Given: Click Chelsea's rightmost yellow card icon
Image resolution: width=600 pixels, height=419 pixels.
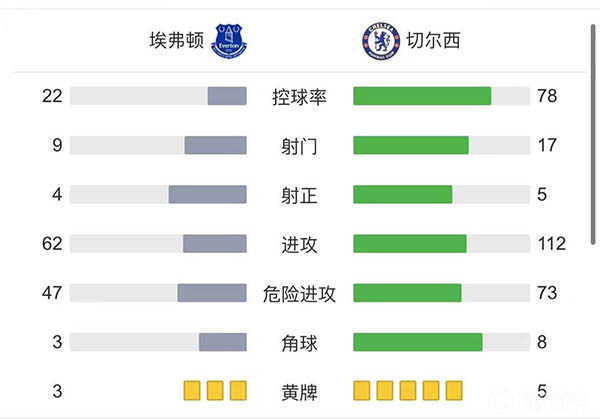Looking at the screenshot, I should [454, 390].
